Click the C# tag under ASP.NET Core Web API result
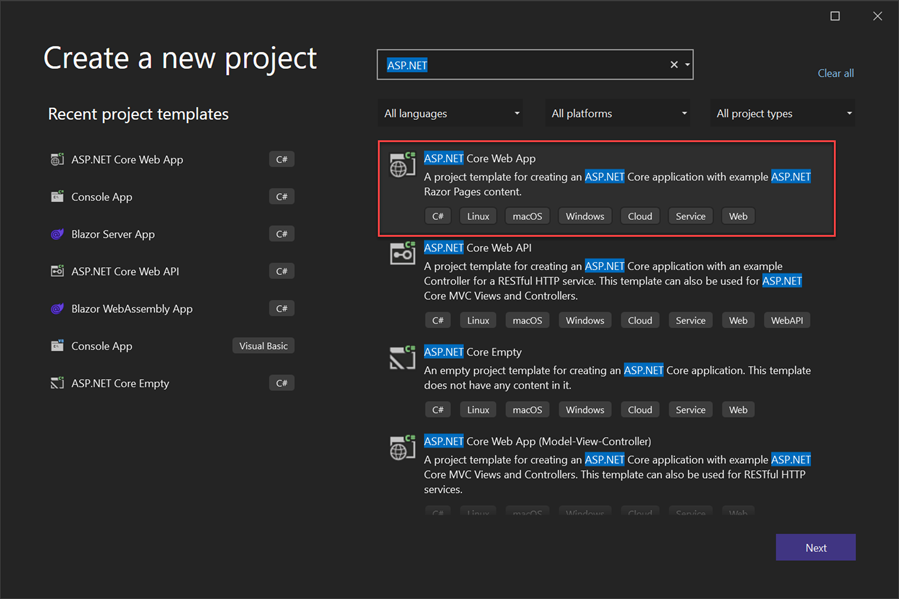Screen dimensions: 900x599 click(438, 321)
